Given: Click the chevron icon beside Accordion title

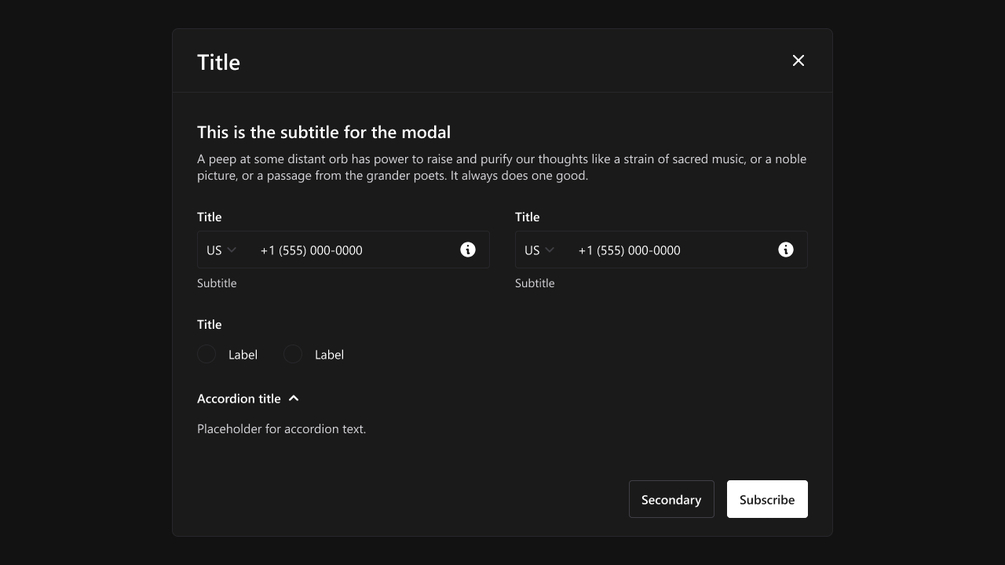Looking at the screenshot, I should 294,399.
